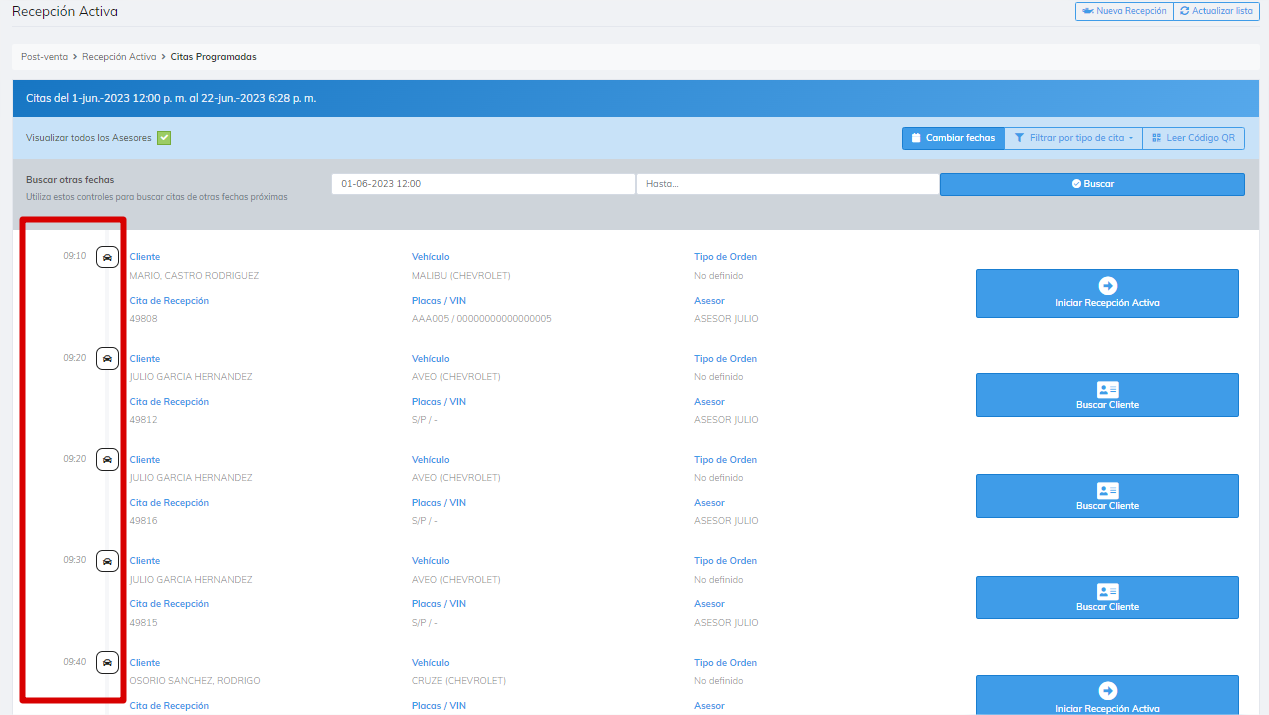Click client name MARIO, CASTRO RODRIGUEZ
Viewport: 1269px width, 715px height.
194,276
